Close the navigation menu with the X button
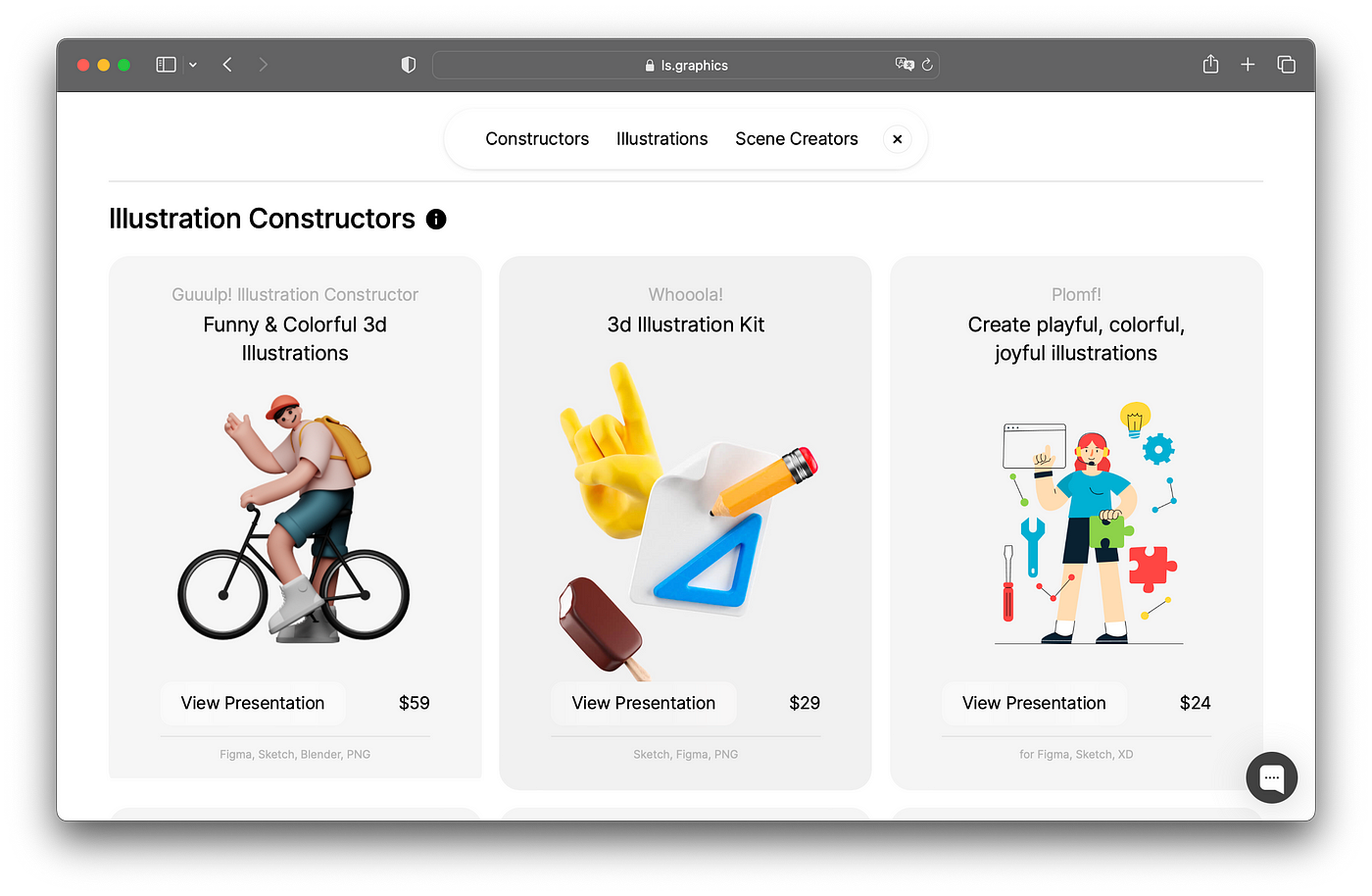This screenshot has width=1372, height=896. pos(898,139)
